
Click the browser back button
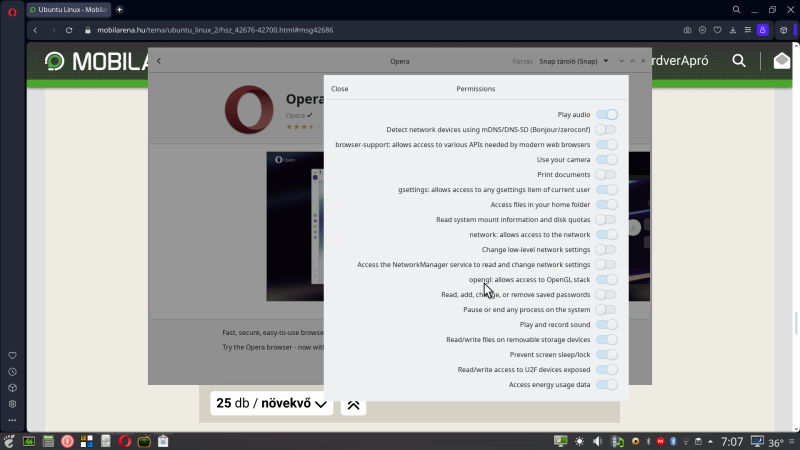click(35, 30)
